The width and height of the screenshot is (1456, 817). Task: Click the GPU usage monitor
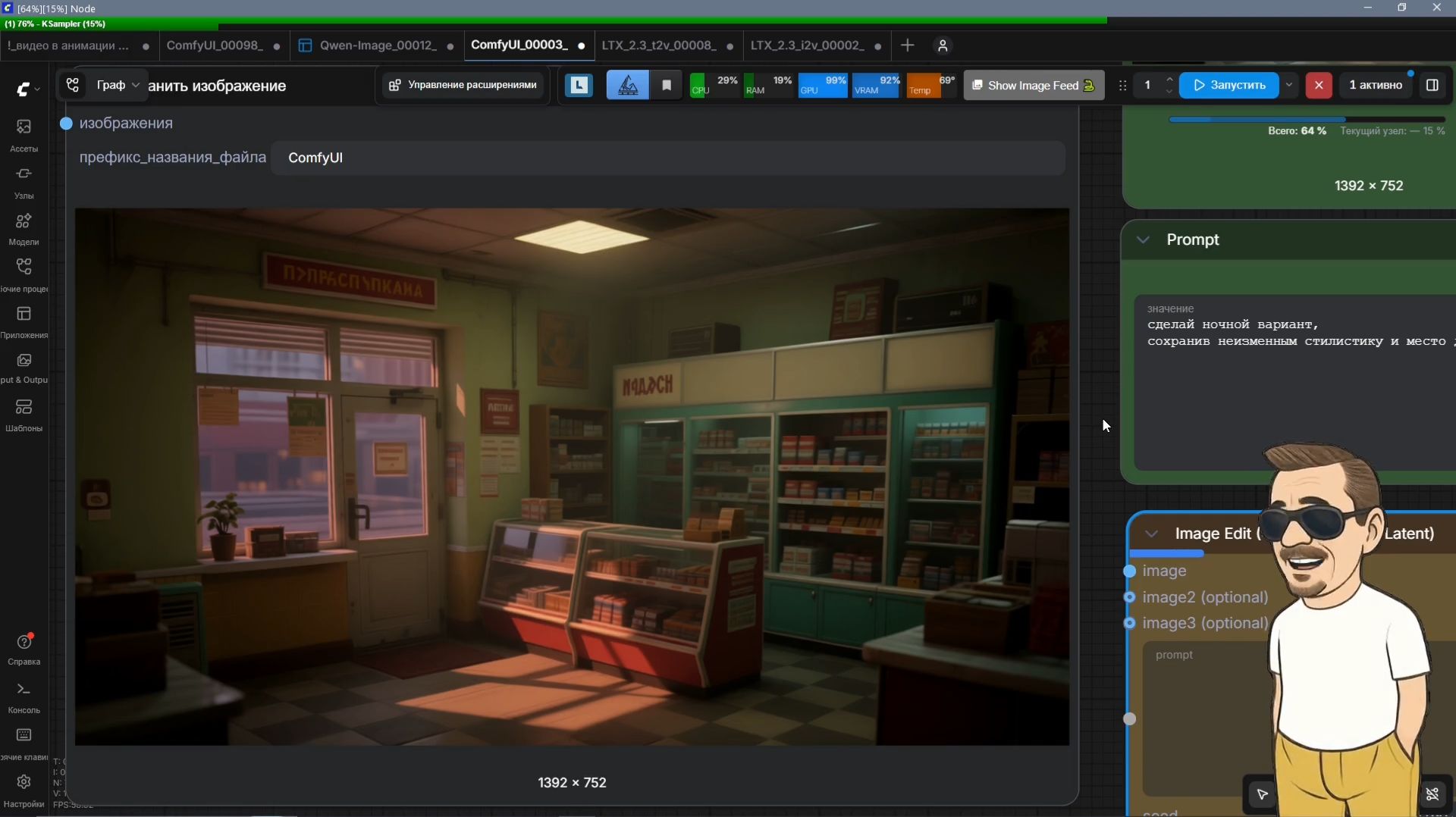coord(823,86)
